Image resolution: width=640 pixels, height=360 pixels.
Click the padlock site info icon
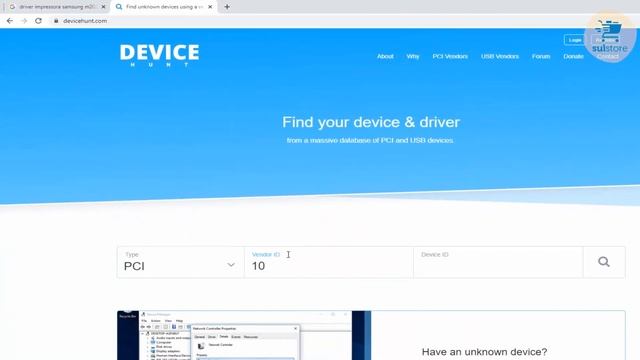56,21
